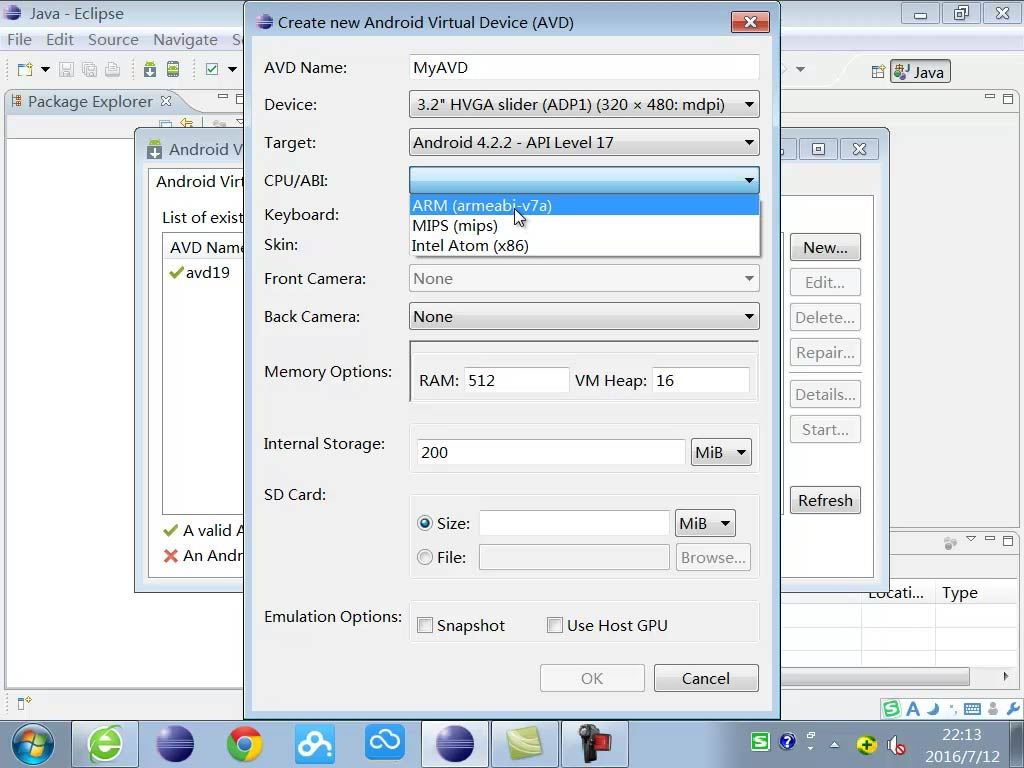Minimize the Package Explorer view

[x=223, y=97]
